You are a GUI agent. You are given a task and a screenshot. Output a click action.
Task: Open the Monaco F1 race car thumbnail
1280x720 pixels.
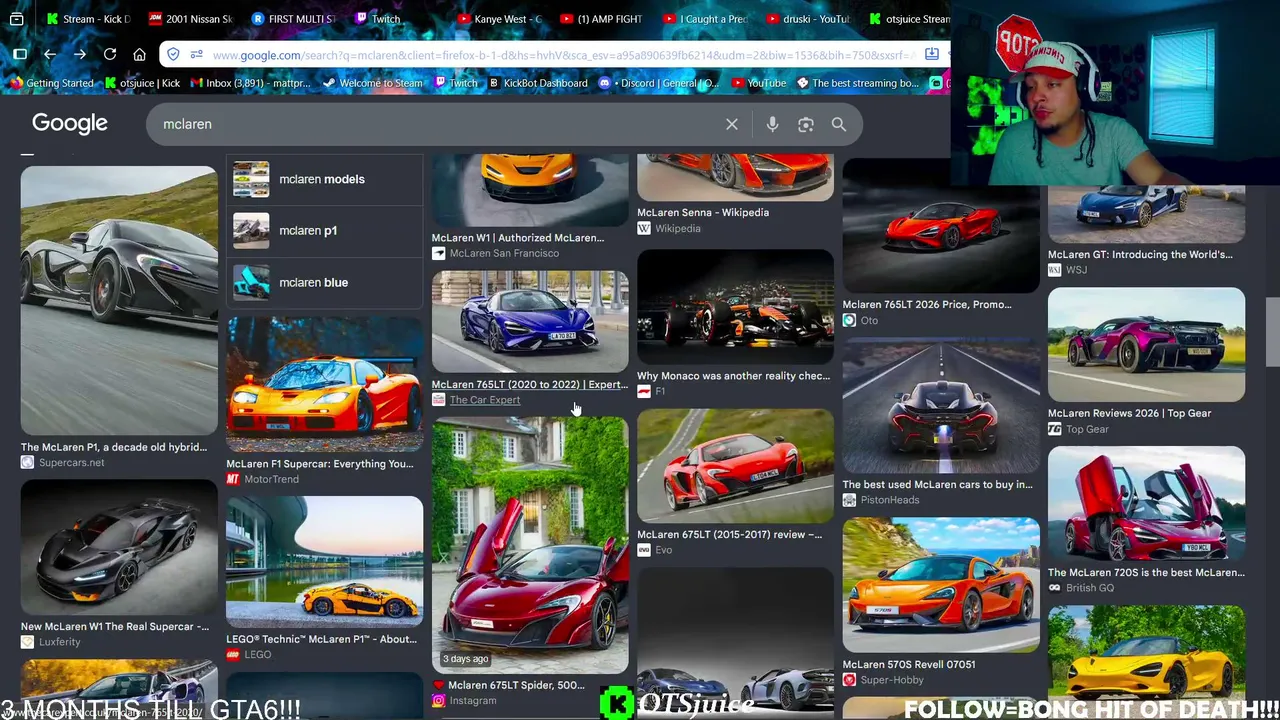point(735,307)
